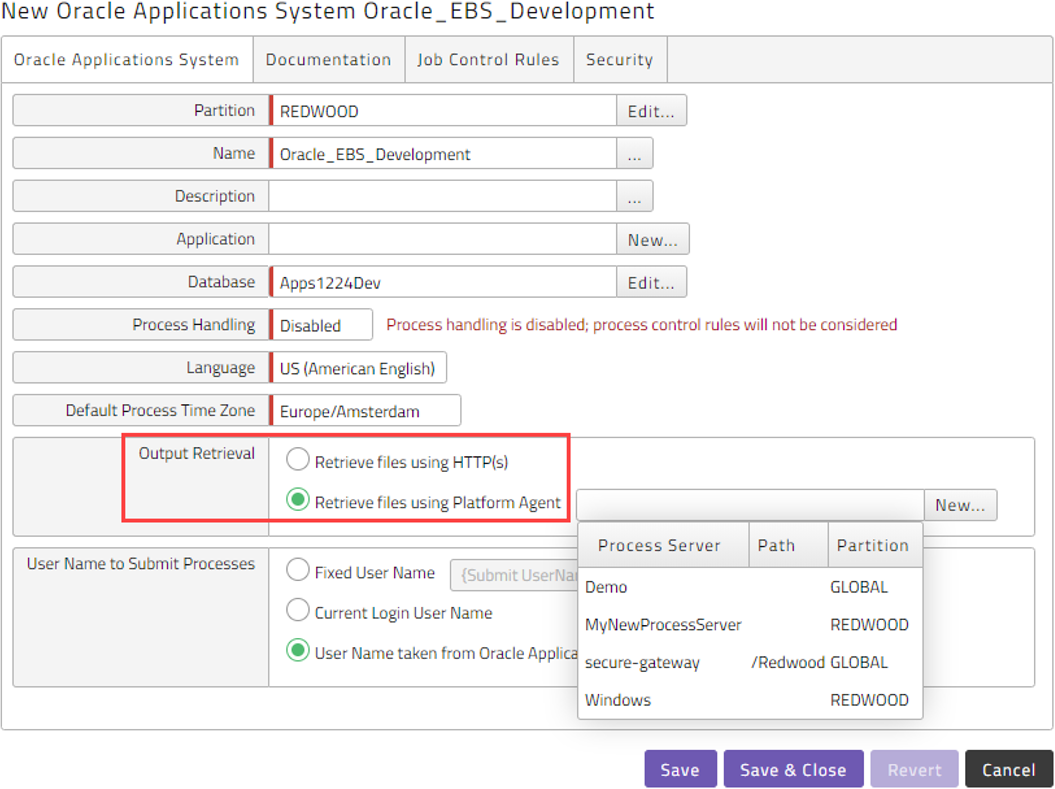Cancel the new system dialog
The width and height of the screenshot is (1055, 789).
[x=1009, y=769]
